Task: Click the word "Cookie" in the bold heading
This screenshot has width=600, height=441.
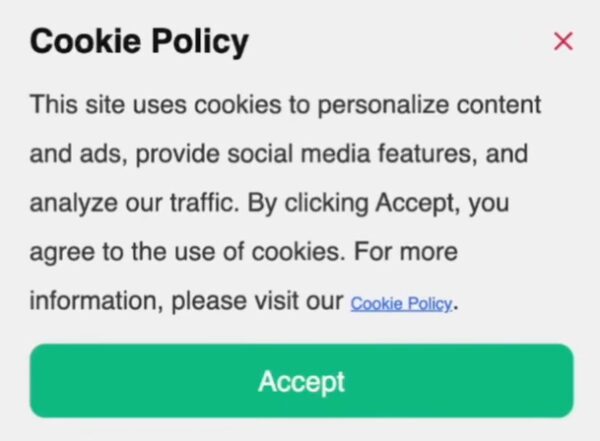Action: tap(83, 43)
